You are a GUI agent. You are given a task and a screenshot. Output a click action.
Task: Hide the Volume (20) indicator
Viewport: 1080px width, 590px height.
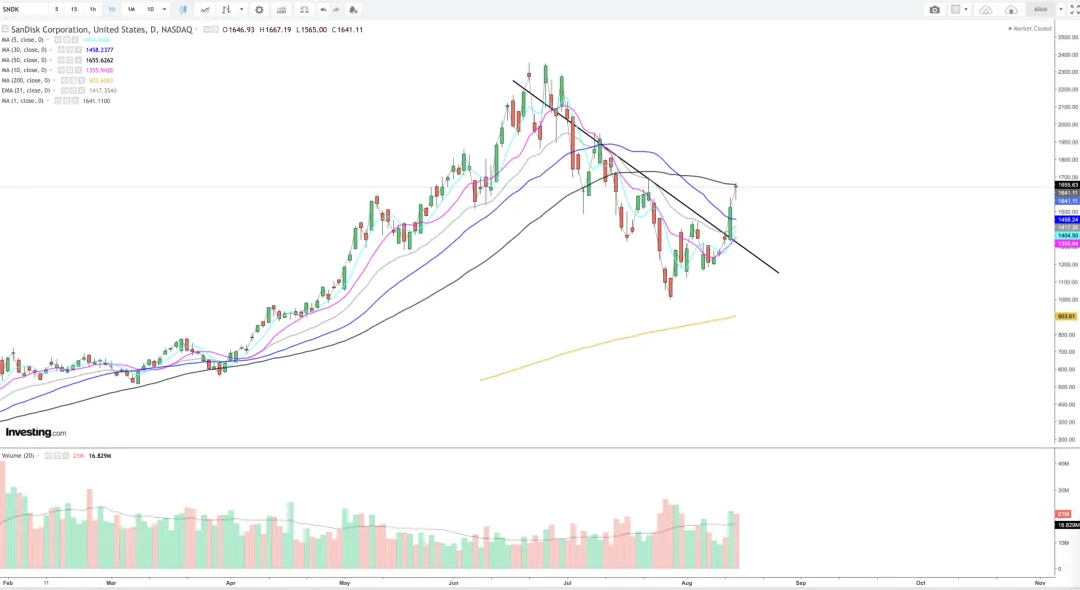pos(48,456)
